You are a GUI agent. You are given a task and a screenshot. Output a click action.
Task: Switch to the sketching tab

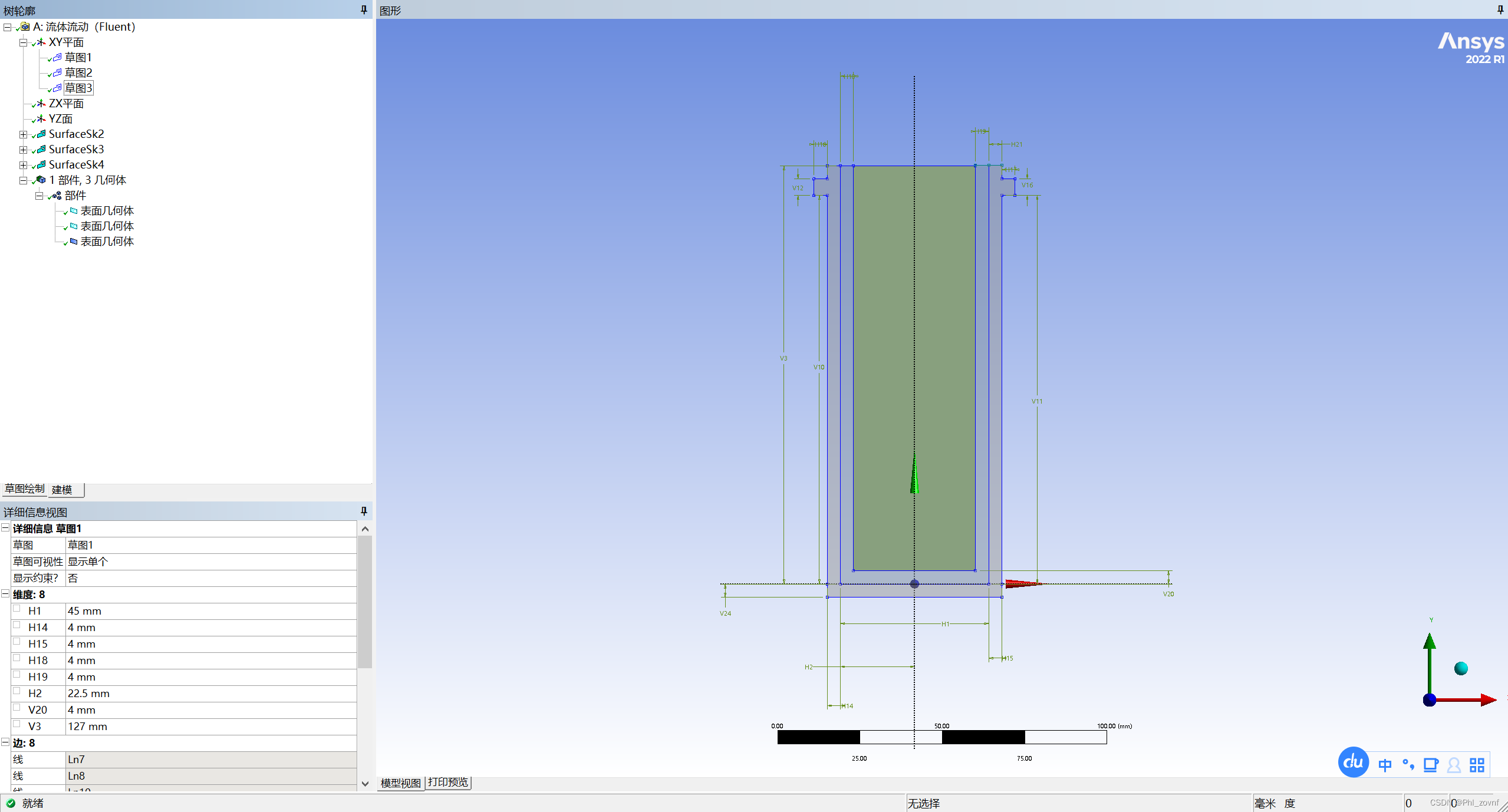coord(24,489)
